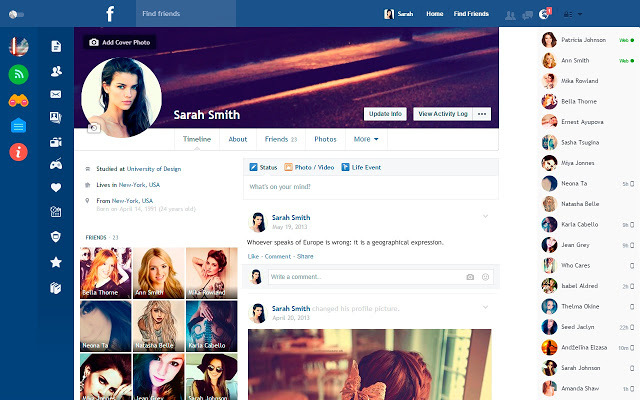Image resolution: width=640 pixels, height=400 pixels.
Task: Expand the More tab dropdown
Action: [366, 139]
